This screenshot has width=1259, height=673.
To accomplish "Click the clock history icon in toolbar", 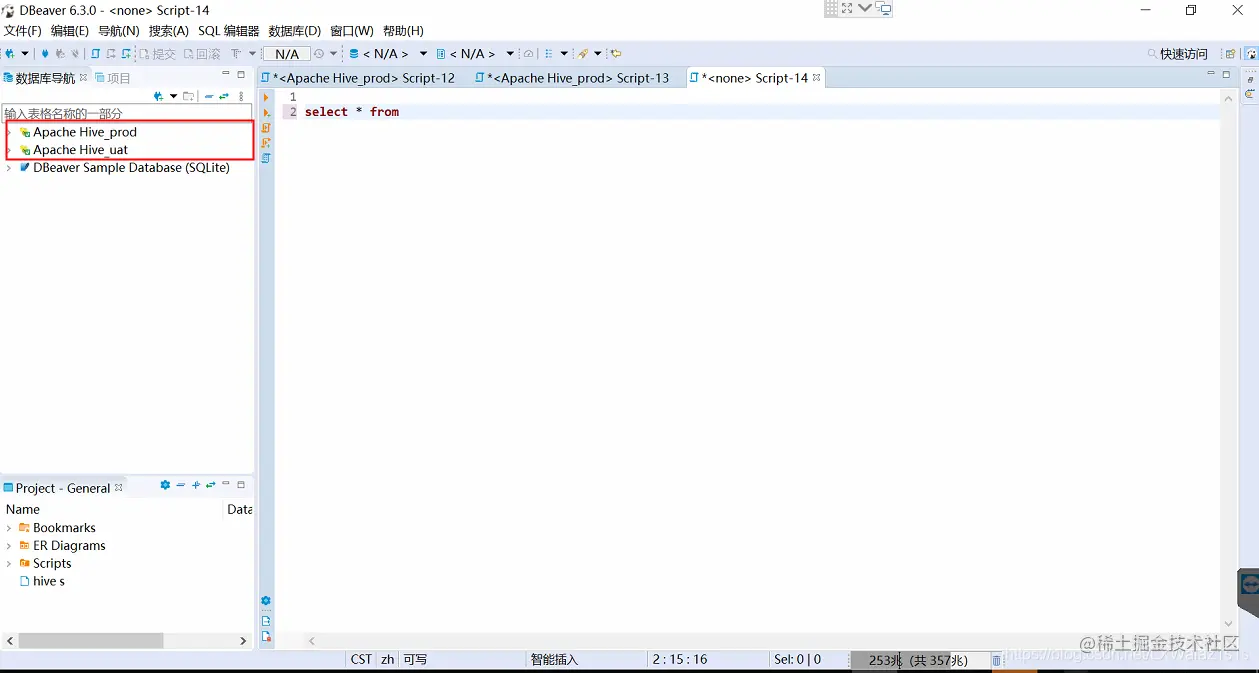I will click(319, 54).
